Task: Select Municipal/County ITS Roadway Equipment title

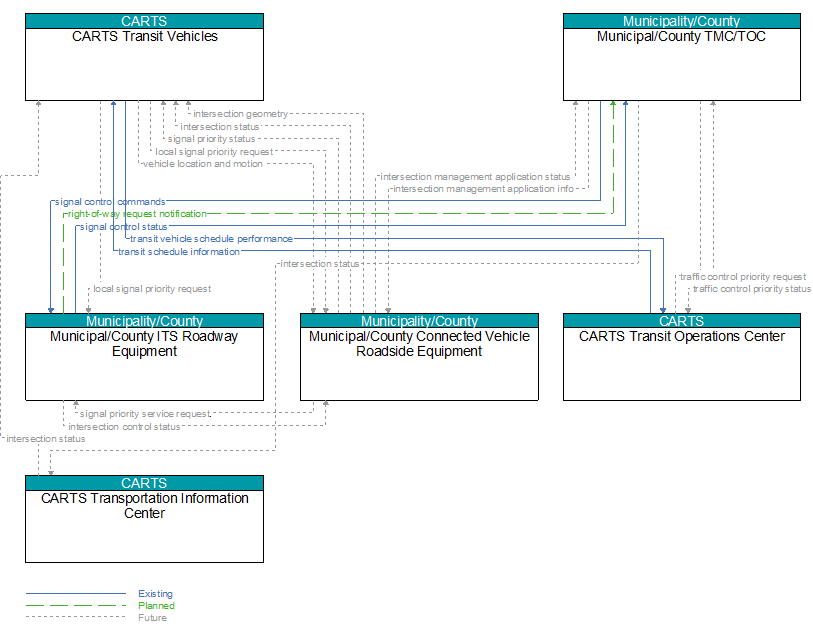Action: click(144, 344)
